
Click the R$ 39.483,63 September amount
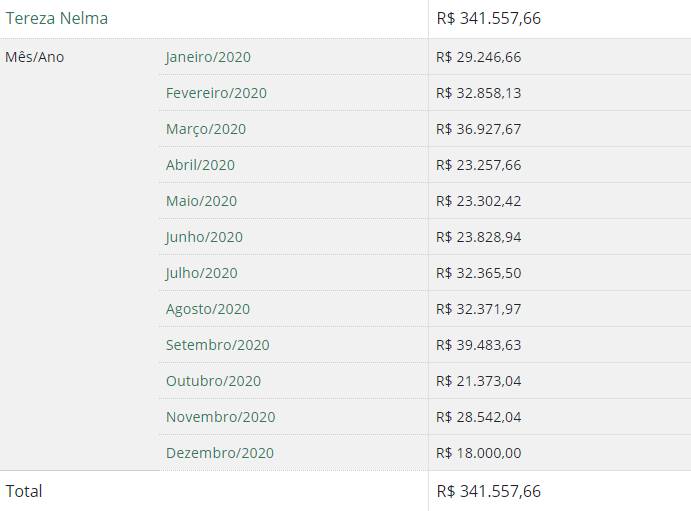[x=479, y=345]
